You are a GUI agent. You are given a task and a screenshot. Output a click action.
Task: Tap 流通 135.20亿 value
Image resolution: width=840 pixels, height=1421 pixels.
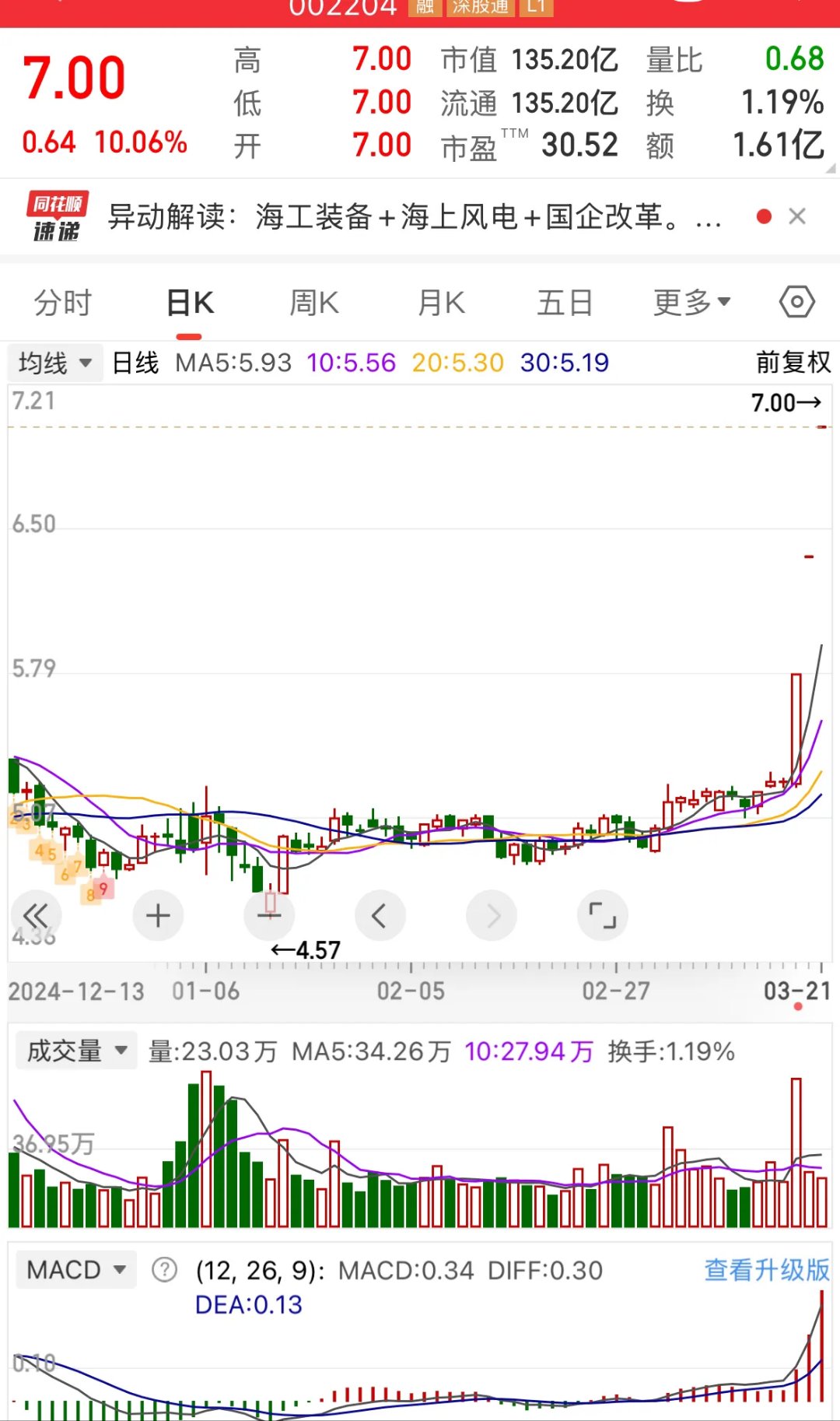565,103
